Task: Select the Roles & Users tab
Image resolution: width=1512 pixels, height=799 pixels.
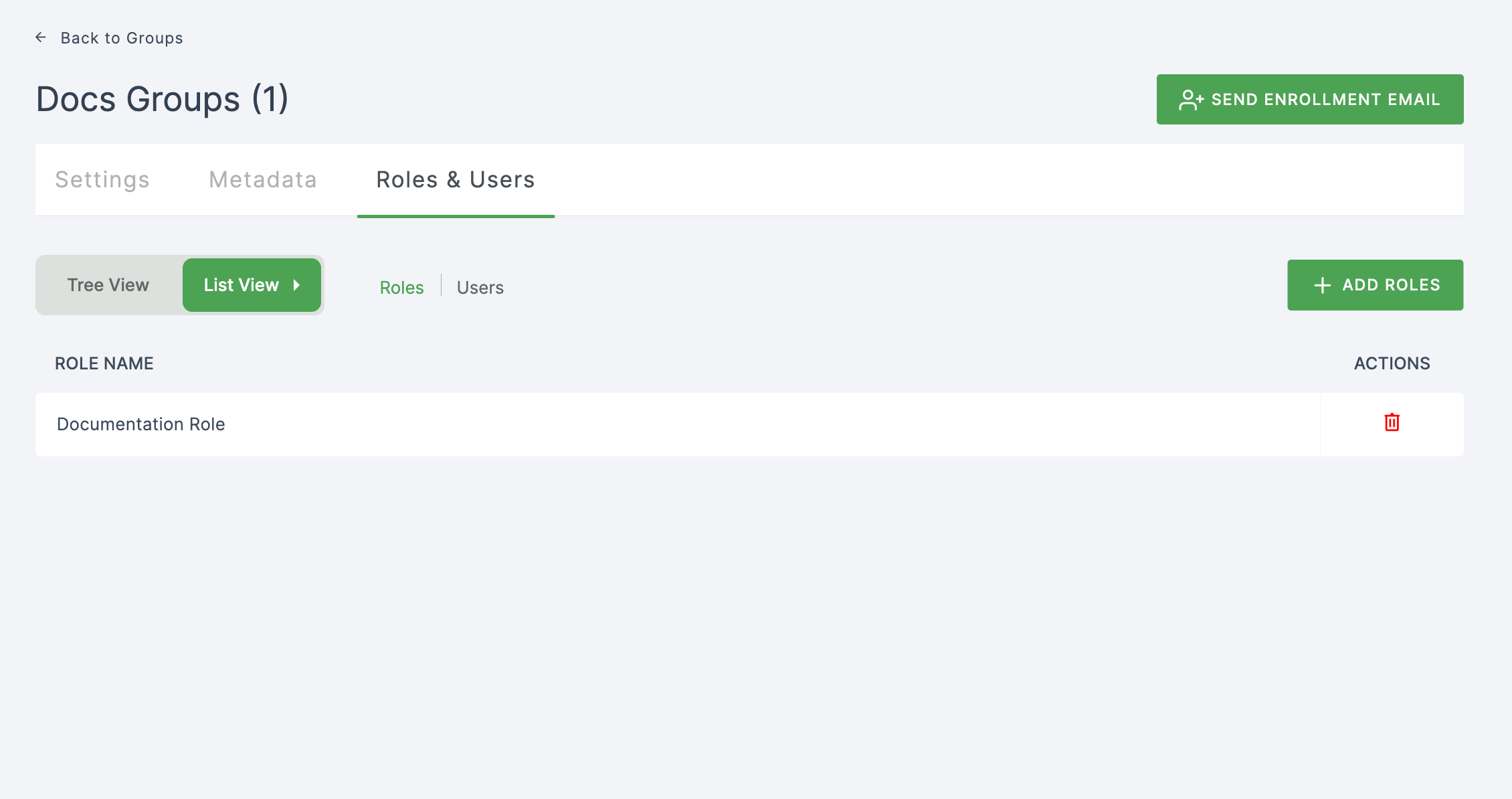Action: point(456,179)
